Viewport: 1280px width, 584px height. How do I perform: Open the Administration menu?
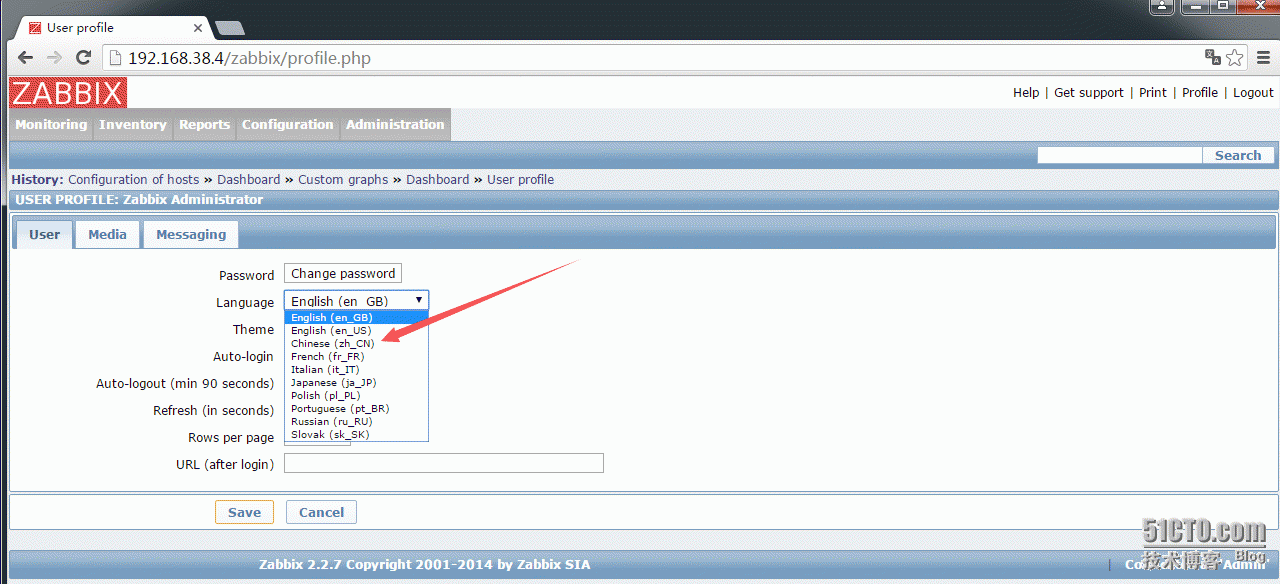pos(395,125)
